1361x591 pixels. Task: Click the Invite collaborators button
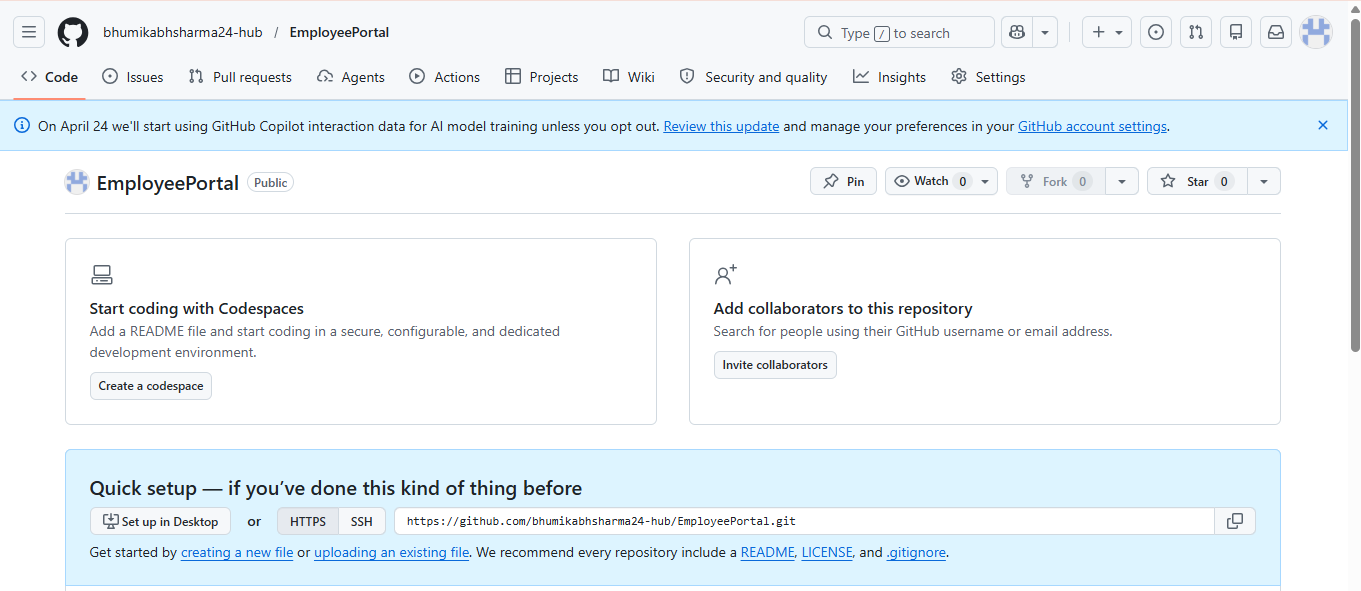click(775, 365)
